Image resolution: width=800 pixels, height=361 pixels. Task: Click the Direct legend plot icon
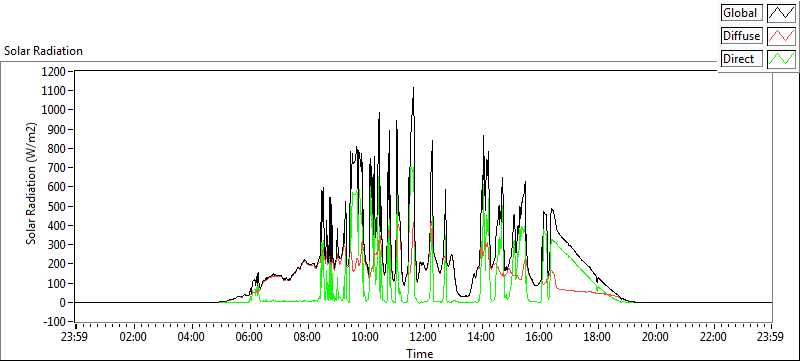pos(781,59)
